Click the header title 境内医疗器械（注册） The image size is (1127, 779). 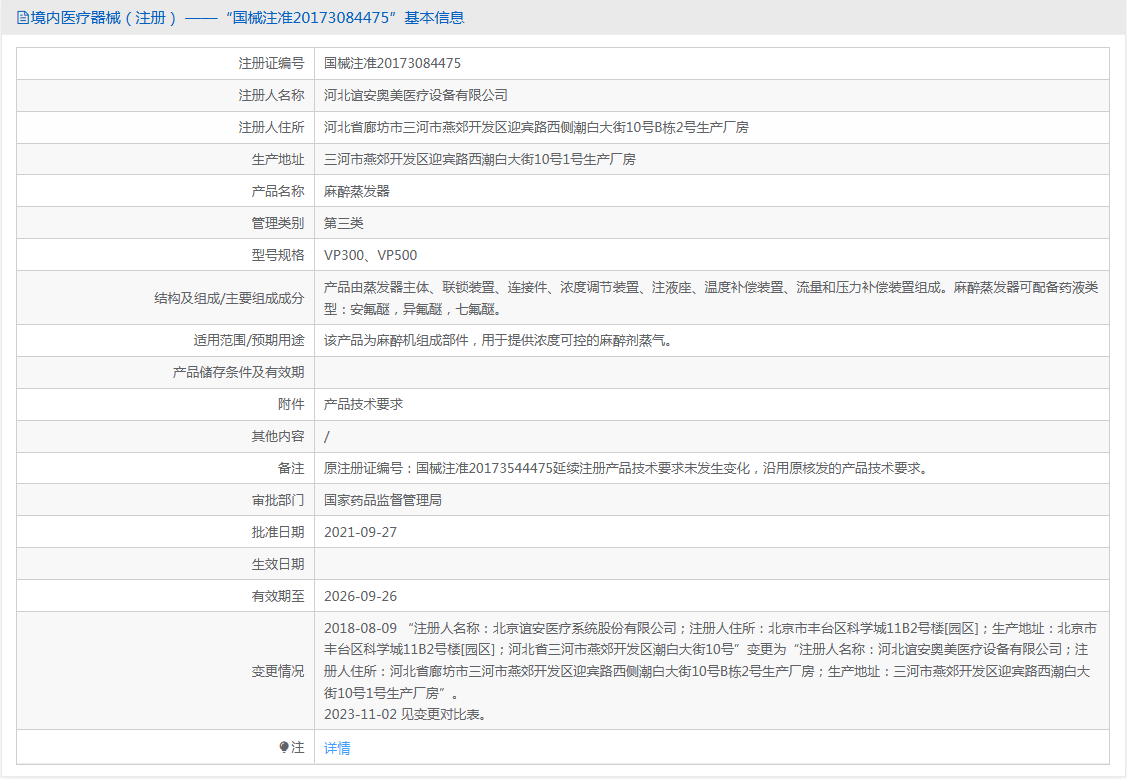point(104,18)
